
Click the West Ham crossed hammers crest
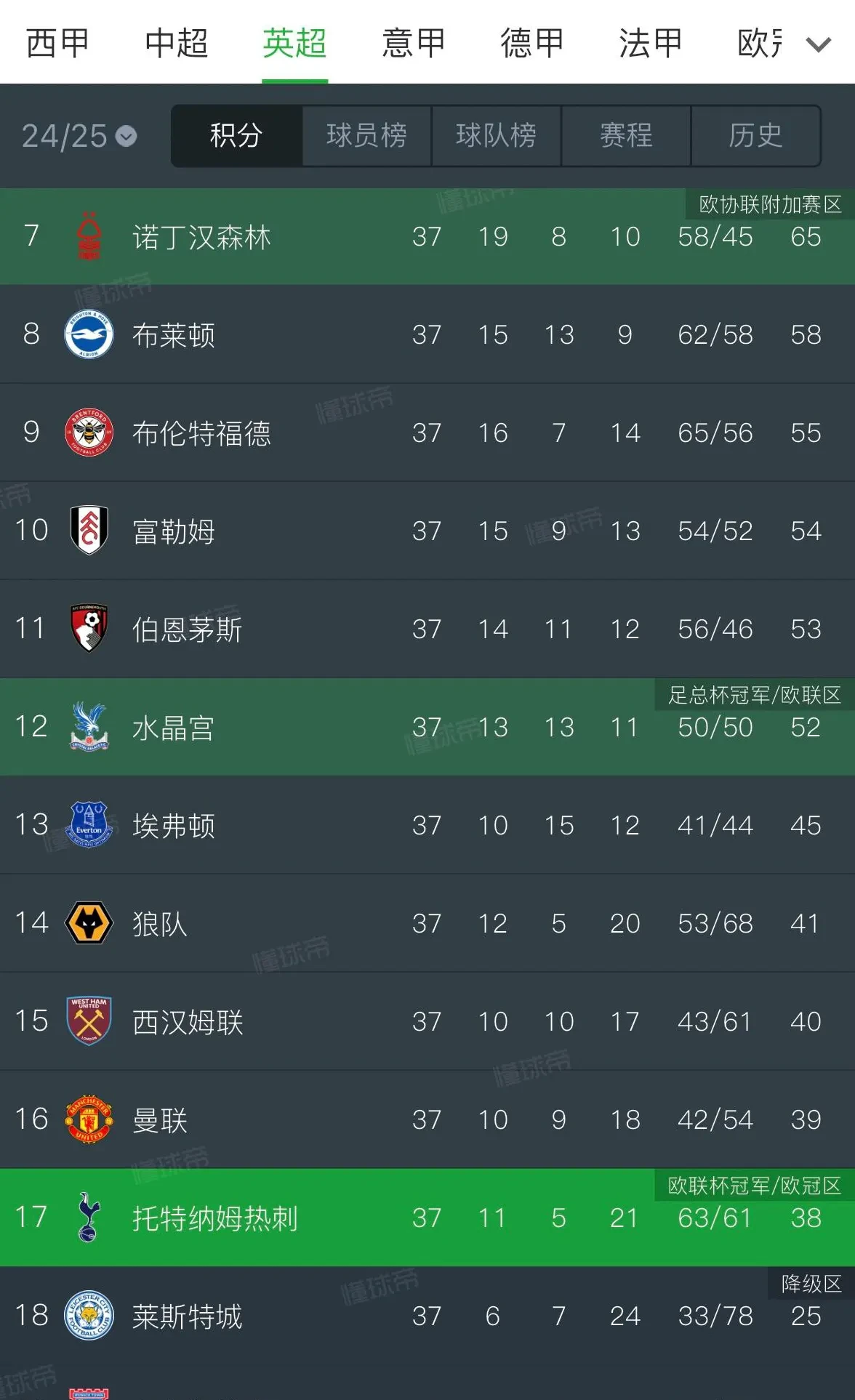tap(89, 1022)
